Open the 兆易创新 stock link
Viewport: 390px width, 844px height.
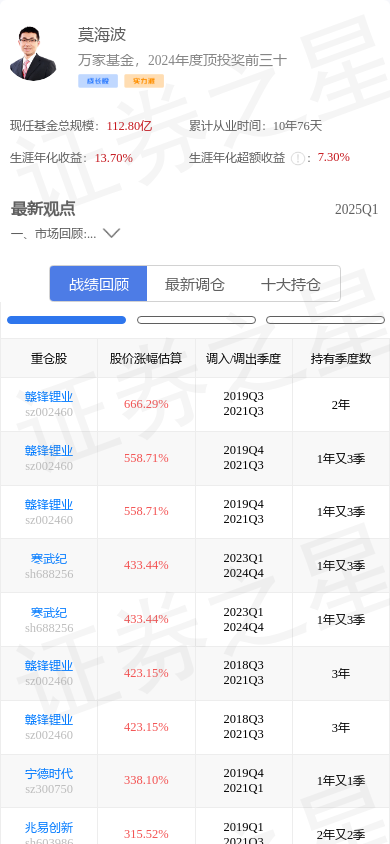click(x=49, y=827)
